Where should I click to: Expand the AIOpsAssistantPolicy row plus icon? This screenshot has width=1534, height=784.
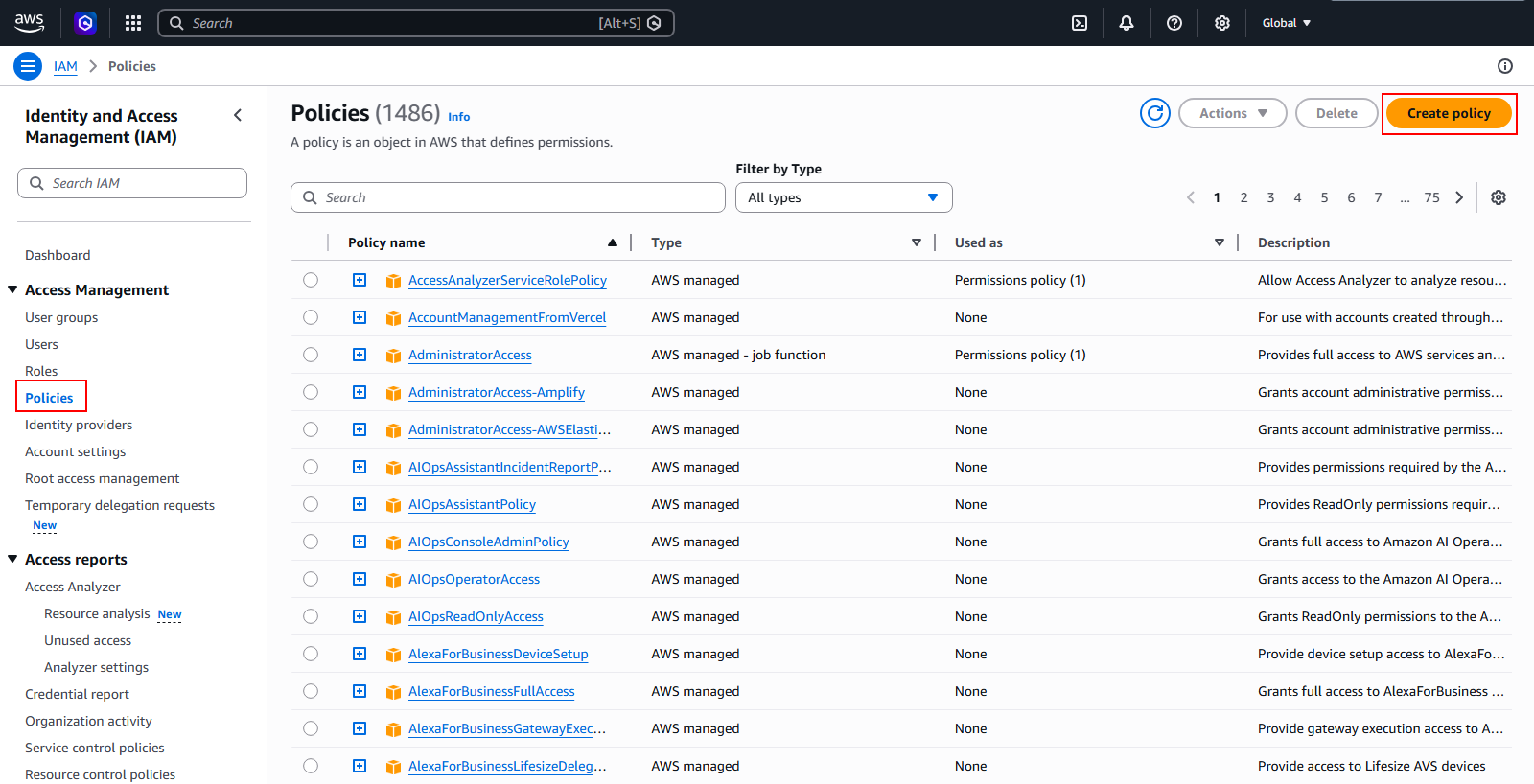click(360, 504)
